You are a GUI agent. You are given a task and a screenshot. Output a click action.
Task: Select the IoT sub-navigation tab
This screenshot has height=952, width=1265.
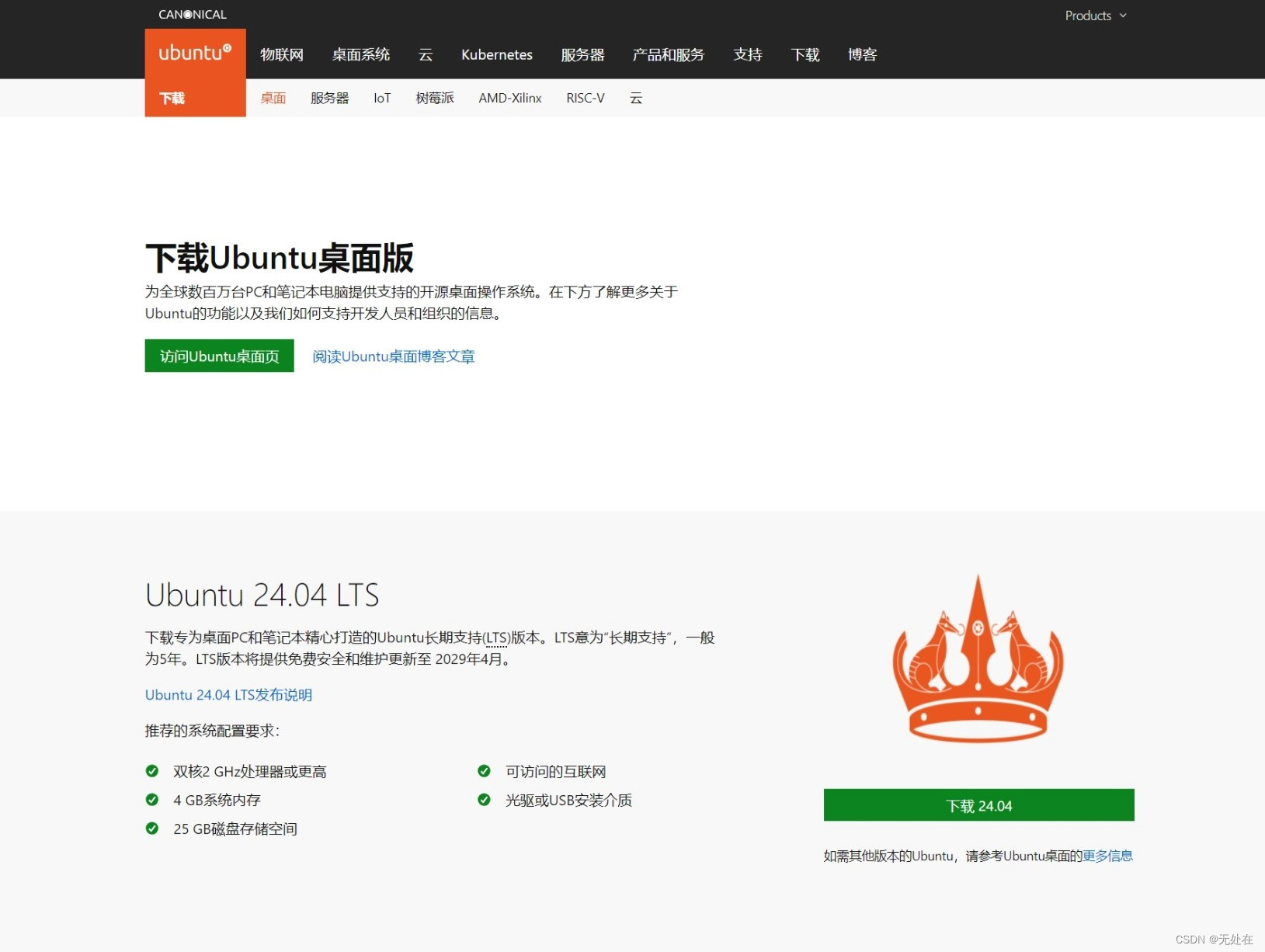coord(382,98)
